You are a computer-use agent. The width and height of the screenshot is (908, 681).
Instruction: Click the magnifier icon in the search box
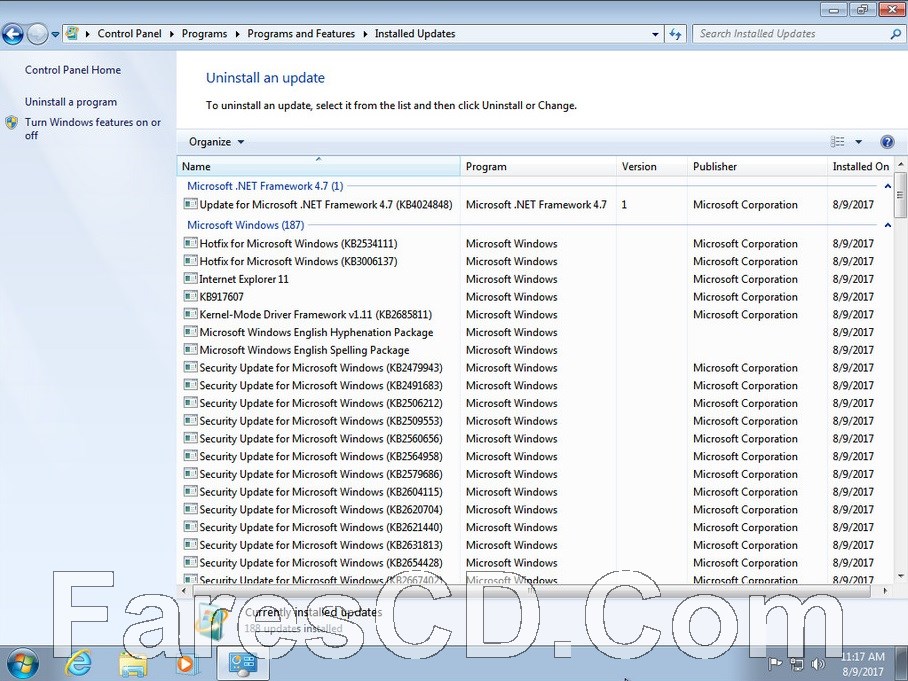pos(895,34)
